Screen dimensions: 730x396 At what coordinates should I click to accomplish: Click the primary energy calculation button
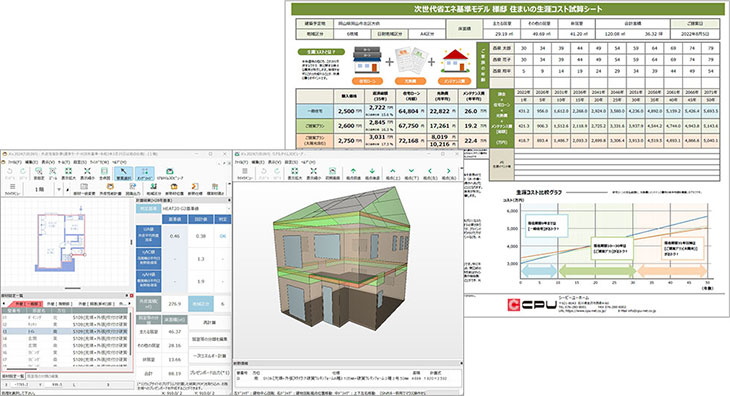click(x=210, y=356)
